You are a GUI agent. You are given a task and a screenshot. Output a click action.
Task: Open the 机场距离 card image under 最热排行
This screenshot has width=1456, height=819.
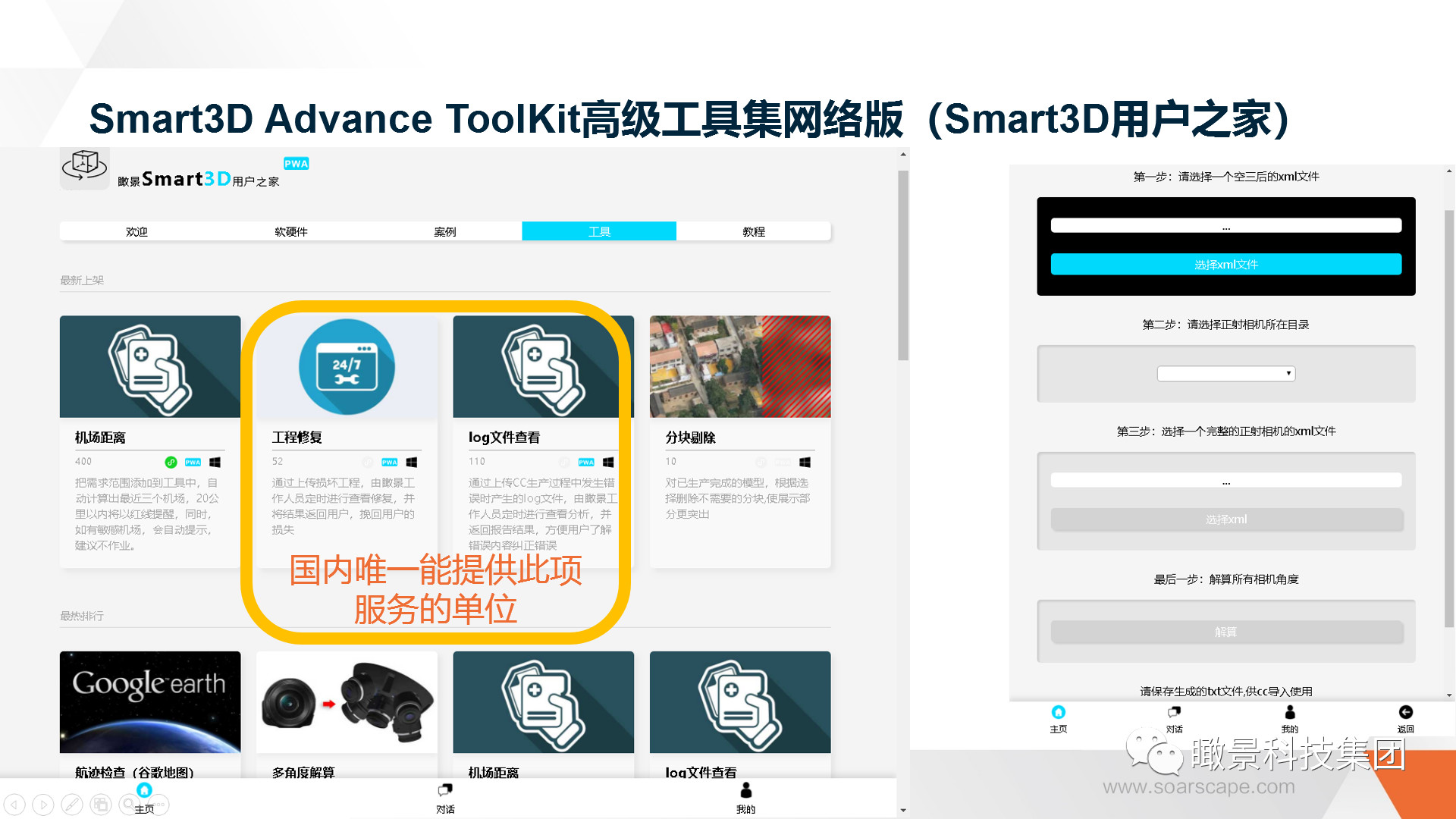pos(543,701)
